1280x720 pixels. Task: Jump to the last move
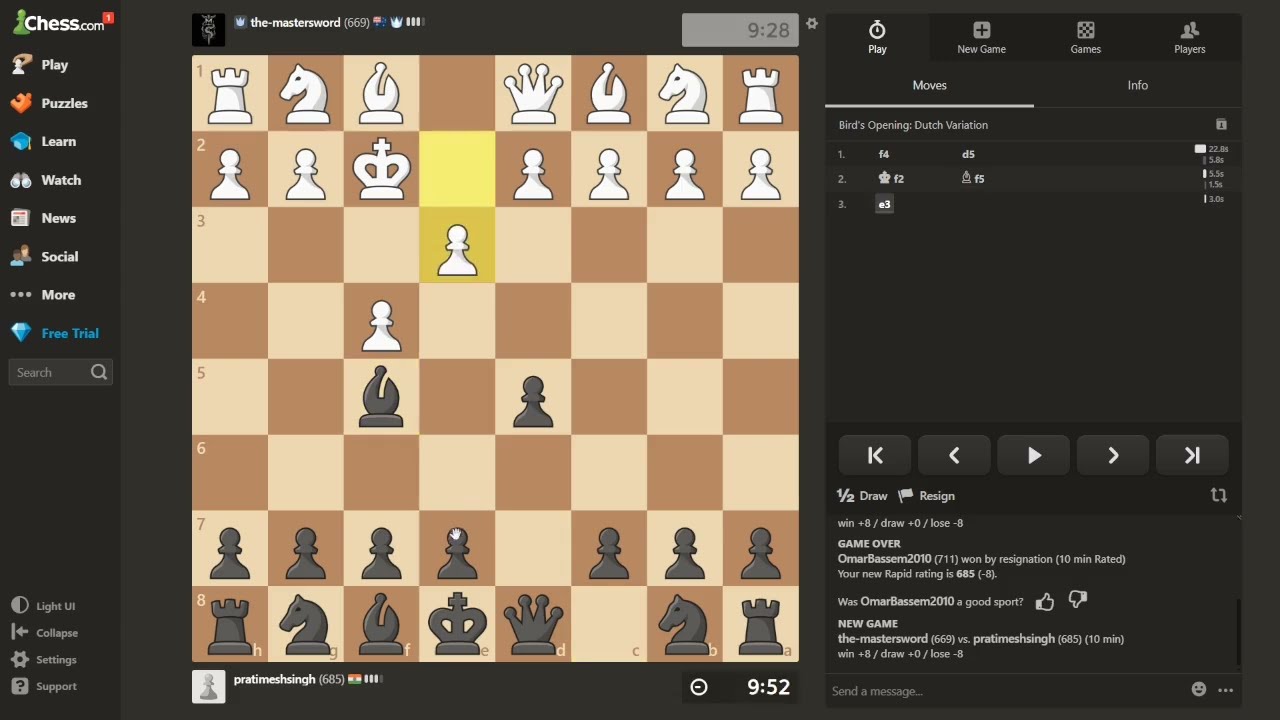[1192, 455]
